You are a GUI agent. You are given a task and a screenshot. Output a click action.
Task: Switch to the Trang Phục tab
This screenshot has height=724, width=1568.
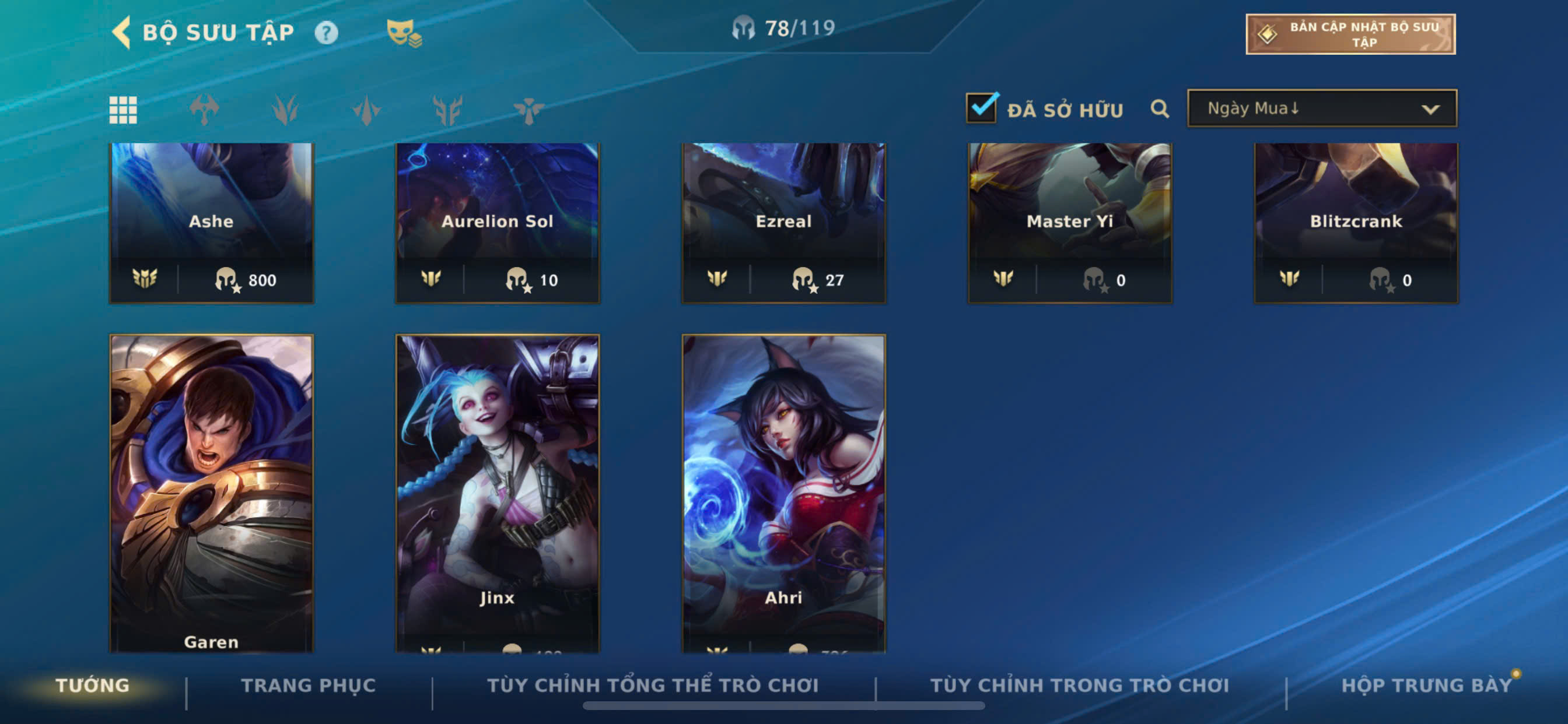coord(308,685)
